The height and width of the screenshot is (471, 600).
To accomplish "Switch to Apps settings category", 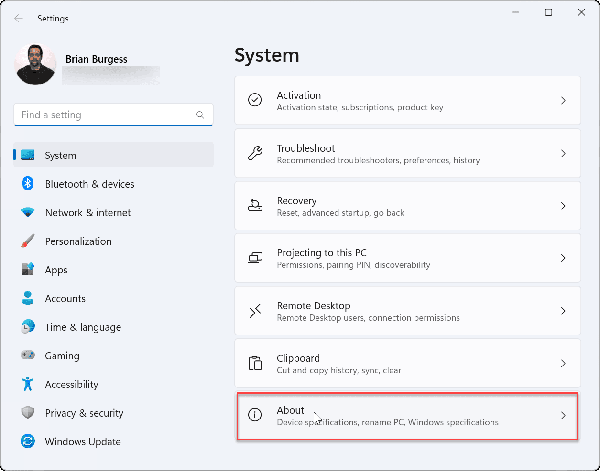I will [x=56, y=270].
